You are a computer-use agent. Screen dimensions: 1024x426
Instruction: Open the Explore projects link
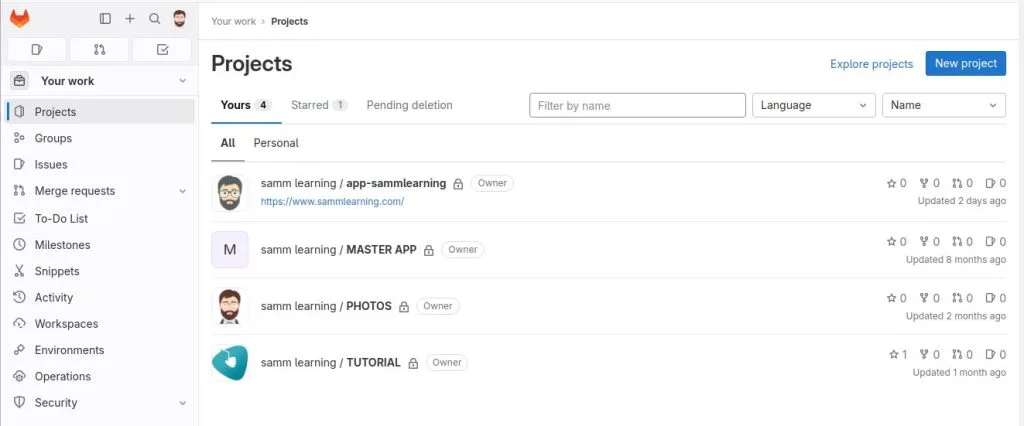871,64
